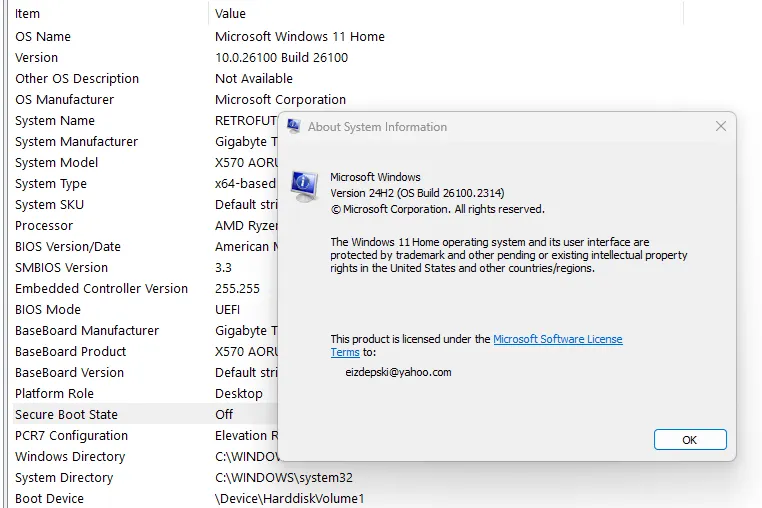Close the About System Information dialog
This screenshot has height=508, width=762.
click(x=721, y=126)
